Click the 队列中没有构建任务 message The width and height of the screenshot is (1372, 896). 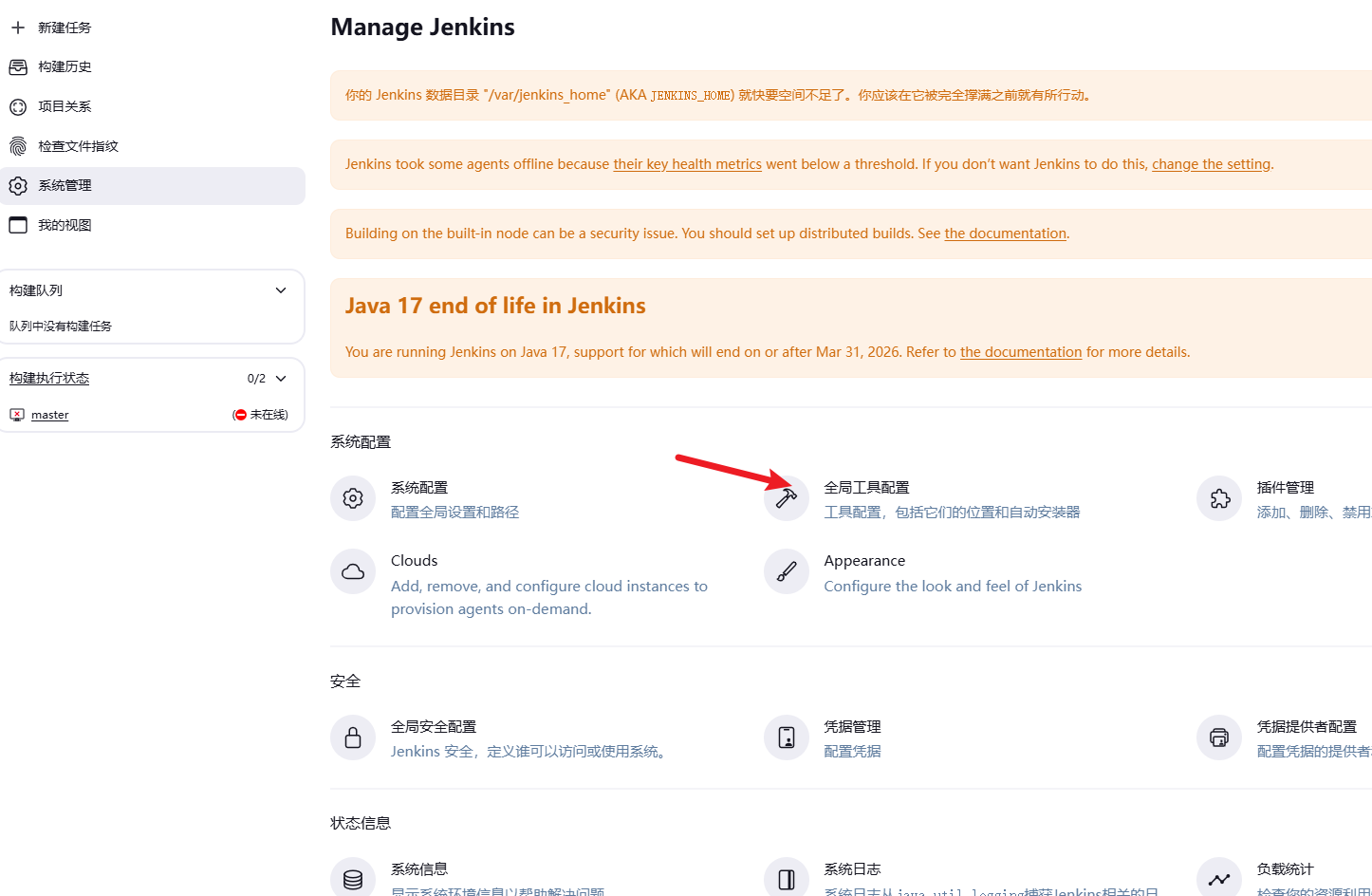click(61, 327)
